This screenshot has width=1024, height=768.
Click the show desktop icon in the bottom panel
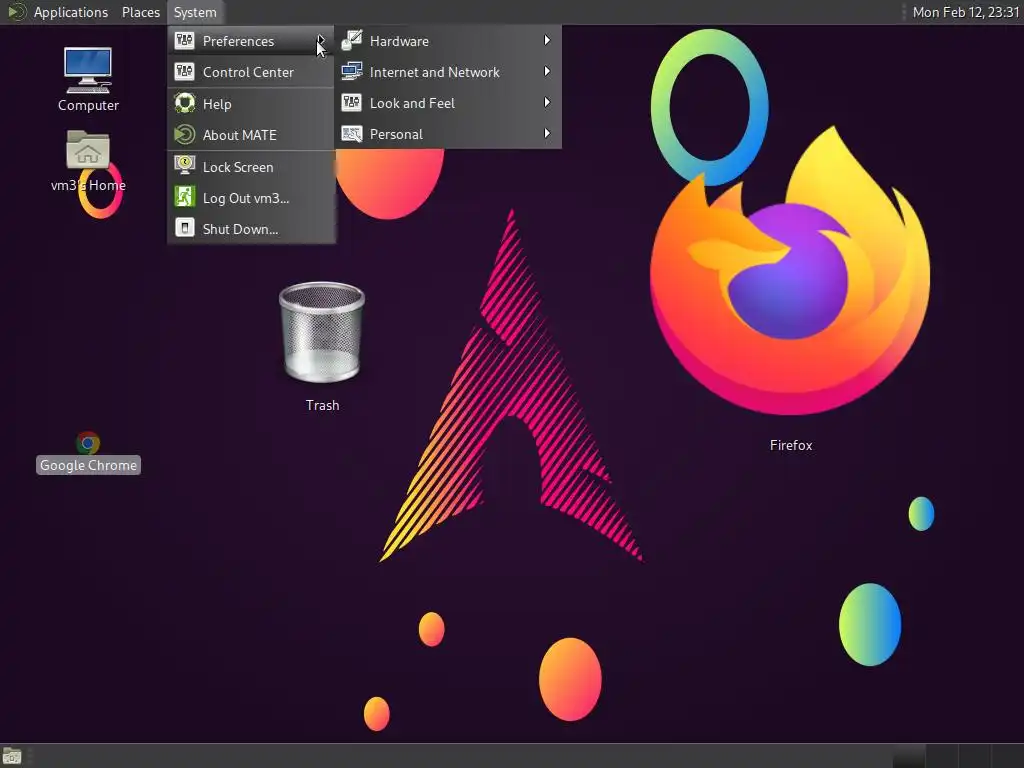tap(12, 756)
